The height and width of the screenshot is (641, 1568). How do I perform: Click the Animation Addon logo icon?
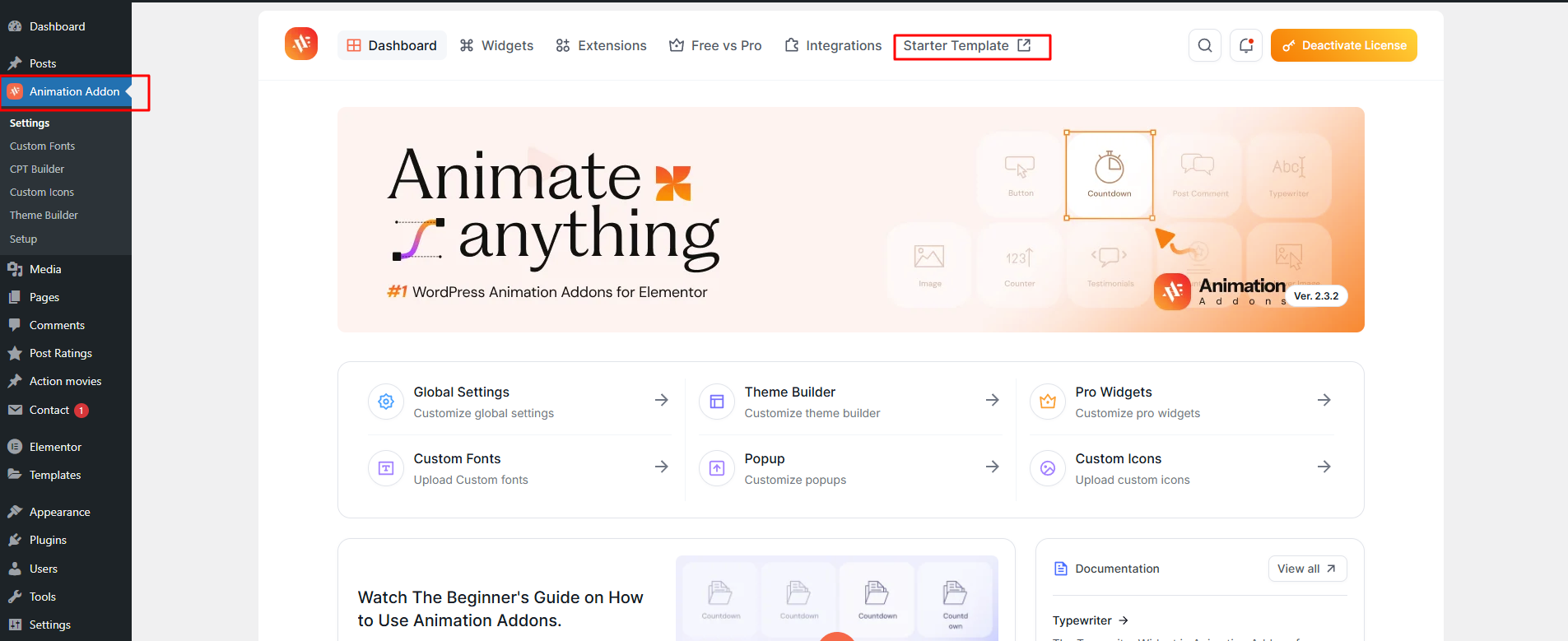(x=301, y=44)
